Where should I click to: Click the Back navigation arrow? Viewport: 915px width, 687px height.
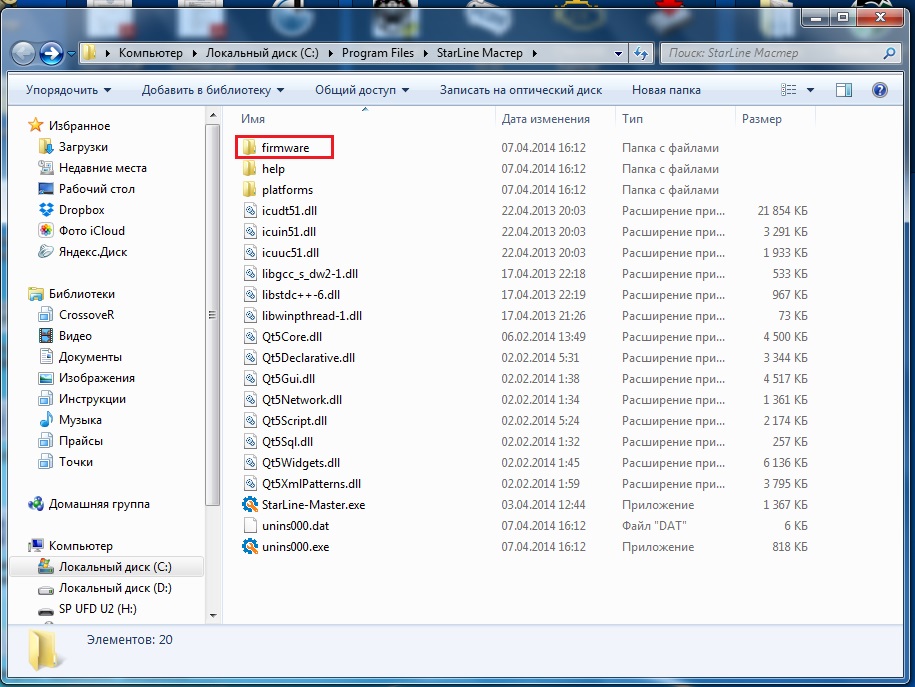click(x=25, y=53)
